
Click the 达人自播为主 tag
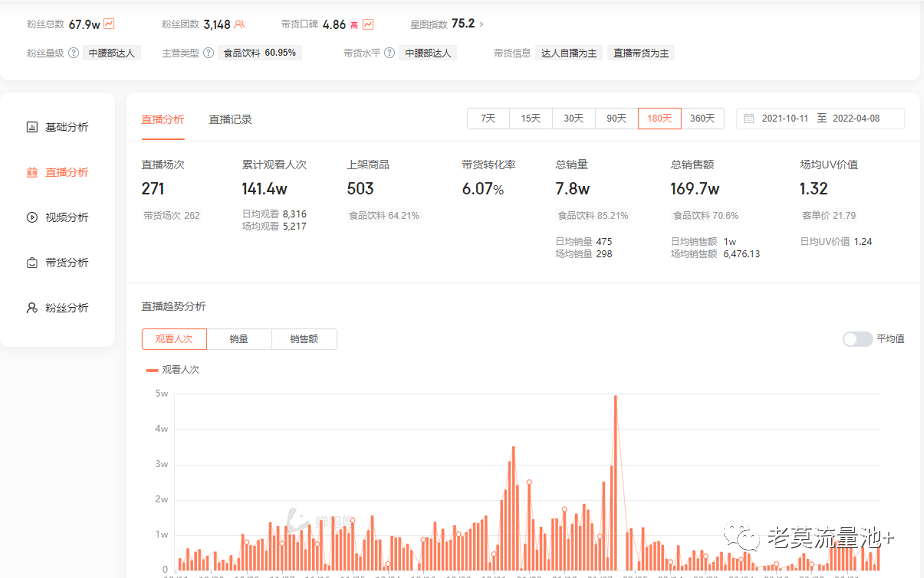click(x=568, y=53)
